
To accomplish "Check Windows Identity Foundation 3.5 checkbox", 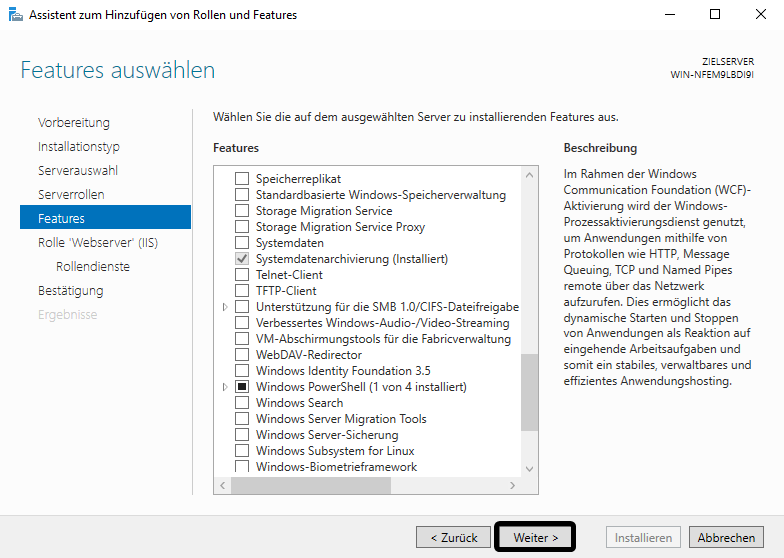I will [x=242, y=370].
